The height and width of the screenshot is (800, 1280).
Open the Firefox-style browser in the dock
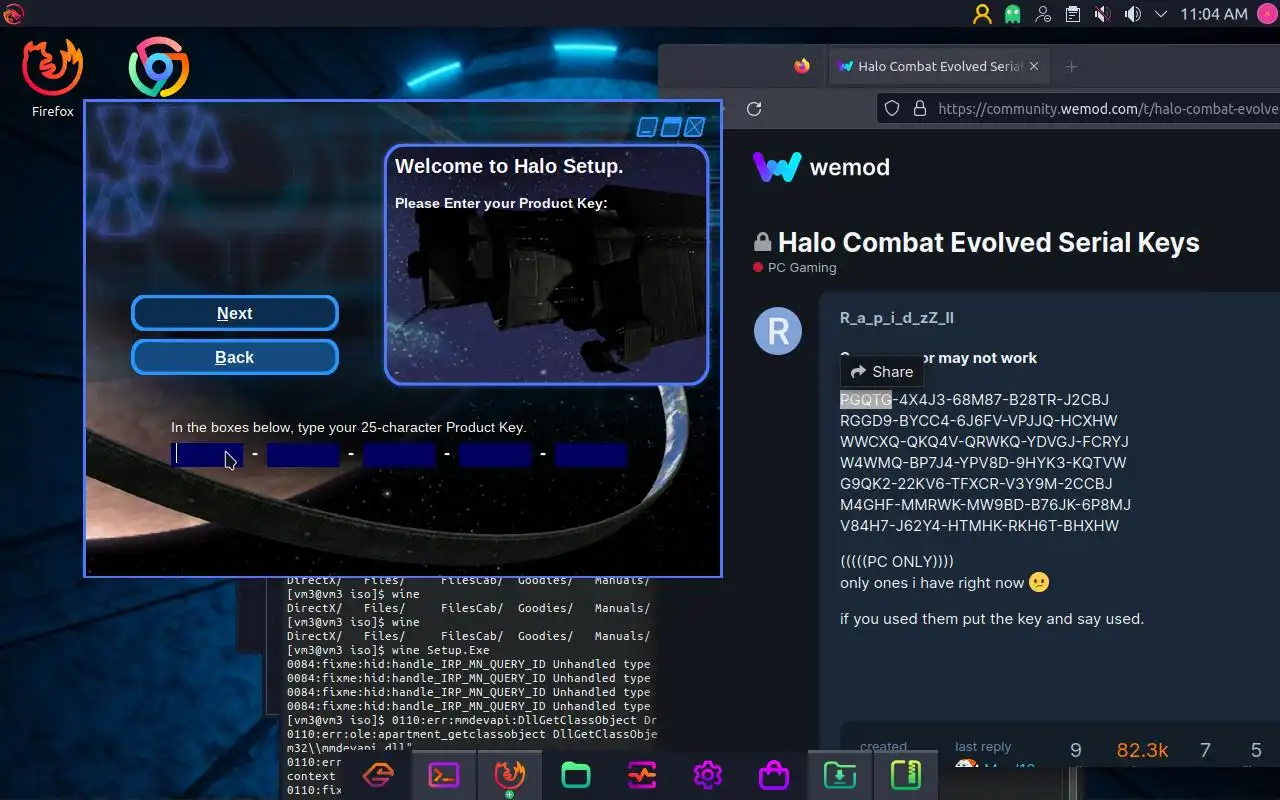pyautogui.click(x=510, y=775)
